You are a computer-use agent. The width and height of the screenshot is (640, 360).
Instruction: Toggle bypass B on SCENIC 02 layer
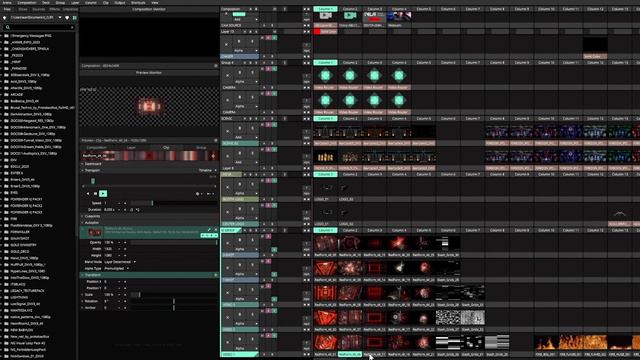(240, 129)
